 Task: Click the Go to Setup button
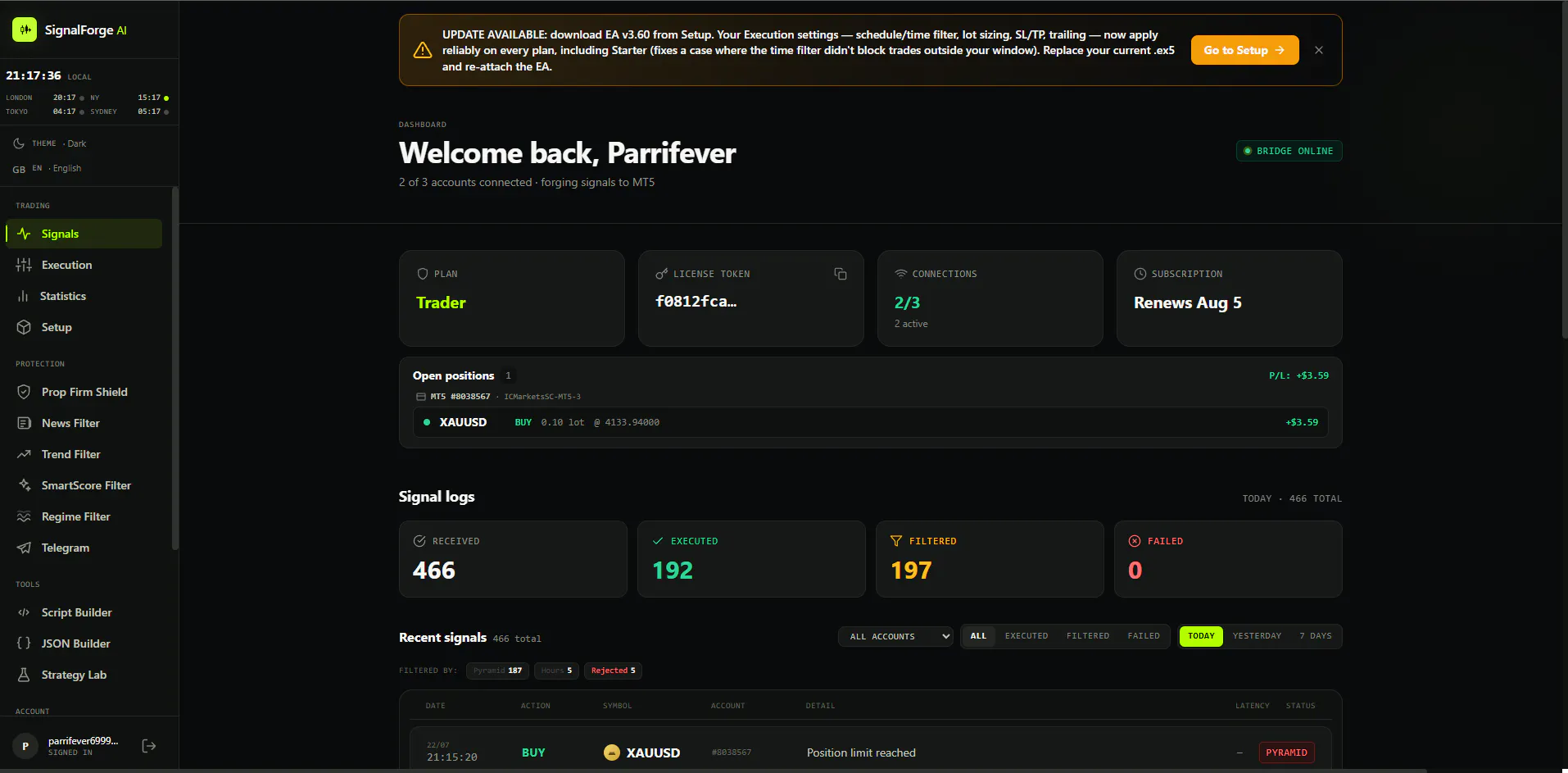[x=1244, y=50]
